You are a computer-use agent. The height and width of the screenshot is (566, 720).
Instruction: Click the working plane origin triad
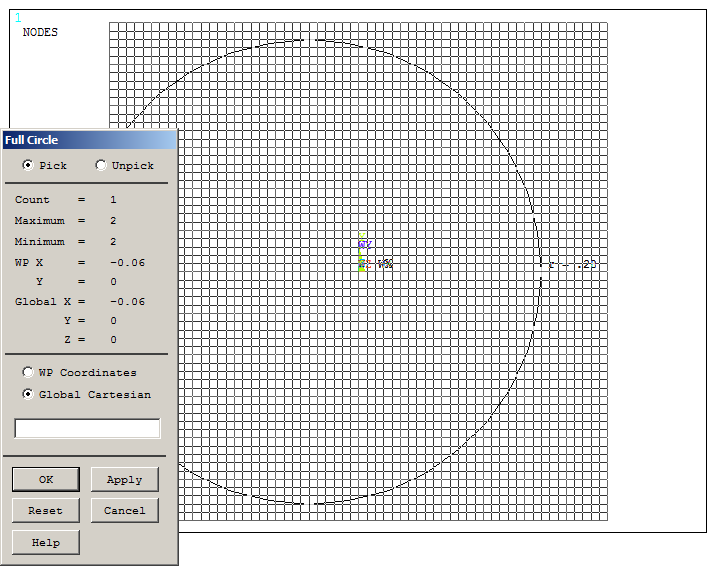point(364,264)
